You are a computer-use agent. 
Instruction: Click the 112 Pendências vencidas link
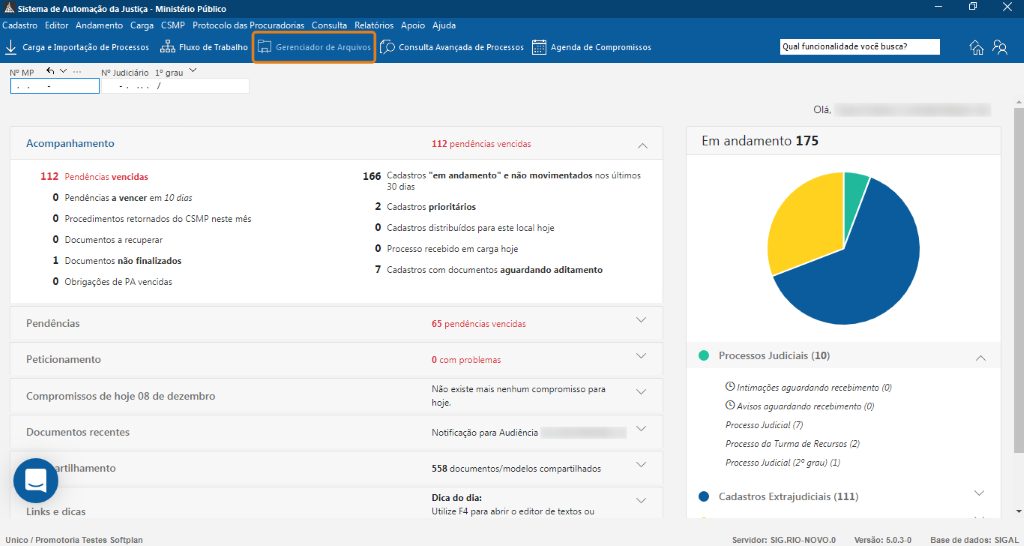coord(95,176)
